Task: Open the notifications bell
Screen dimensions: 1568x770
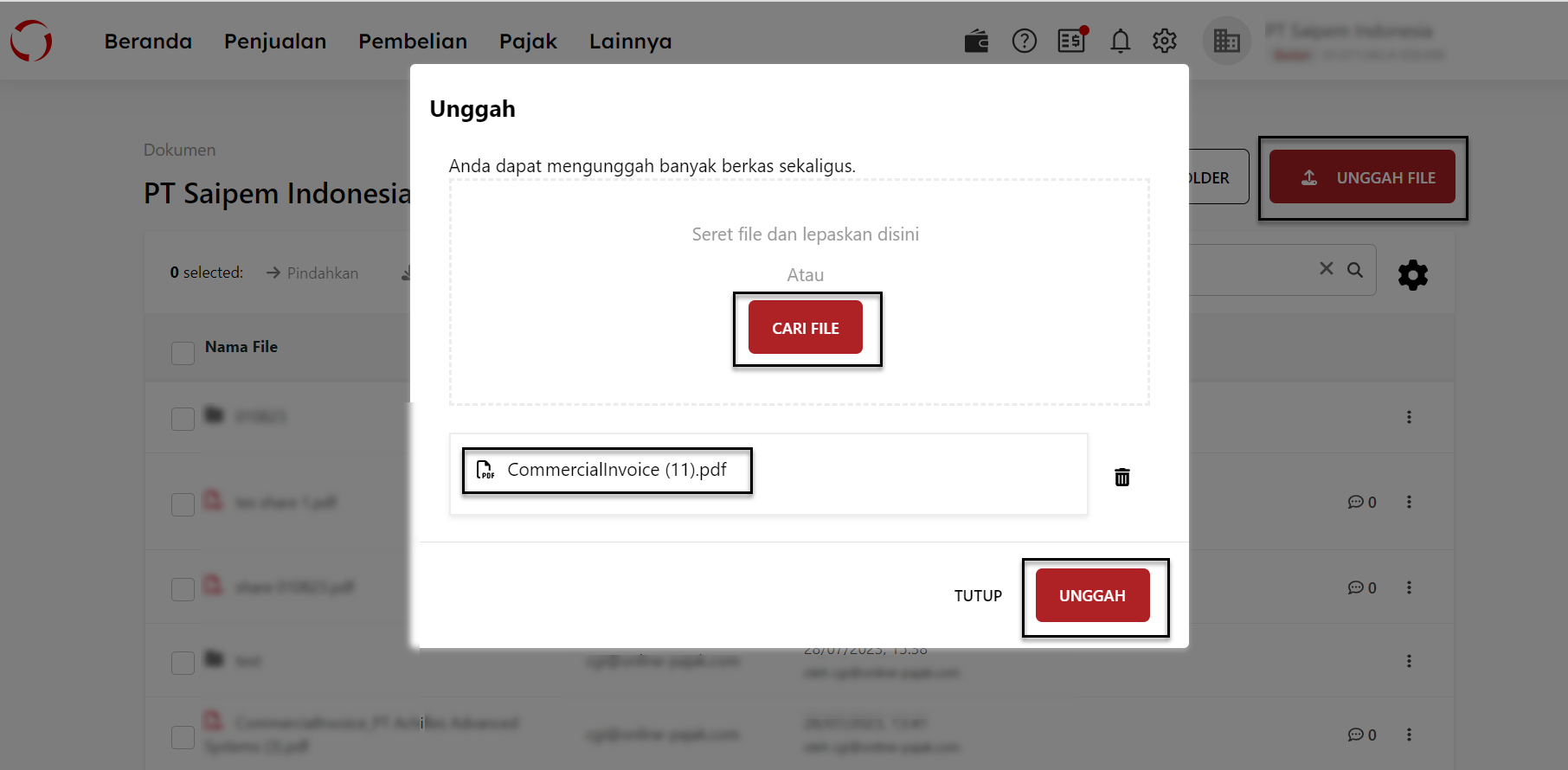Action: pos(1120,41)
